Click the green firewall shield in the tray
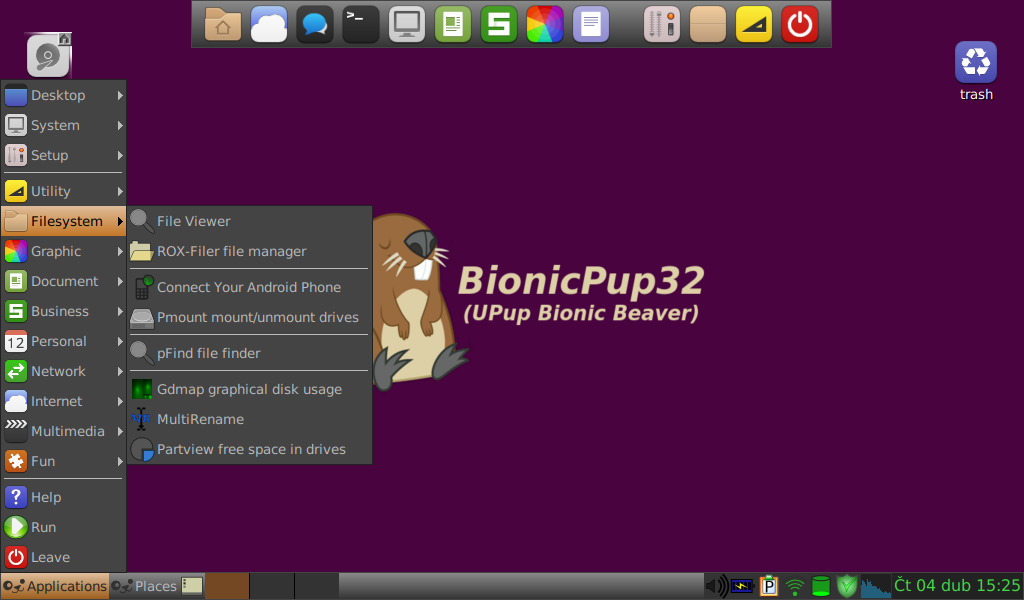This screenshot has height=600, width=1024. pyautogui.click(x=846, y=586)
